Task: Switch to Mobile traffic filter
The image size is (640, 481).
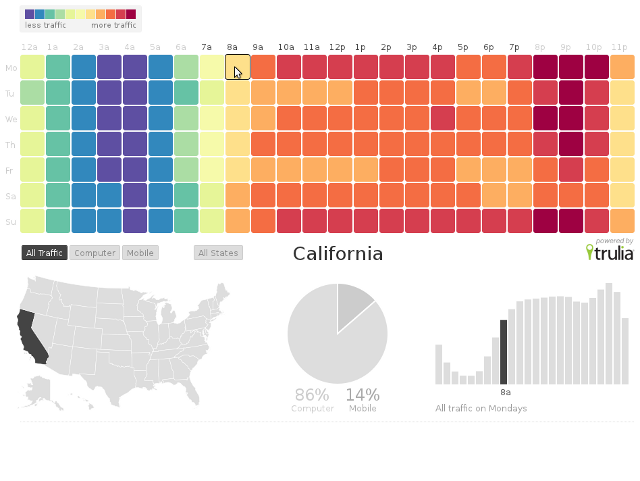Action: point(140,253)
